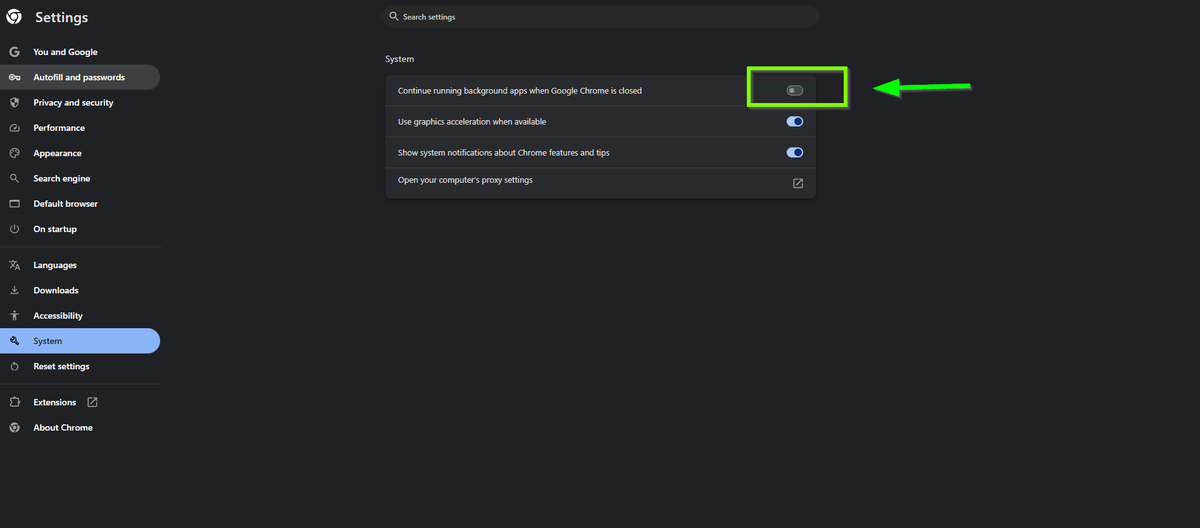Click the speedometer icon for Performance
This screenshot has width=1200, height=528.
pos(14,128)
